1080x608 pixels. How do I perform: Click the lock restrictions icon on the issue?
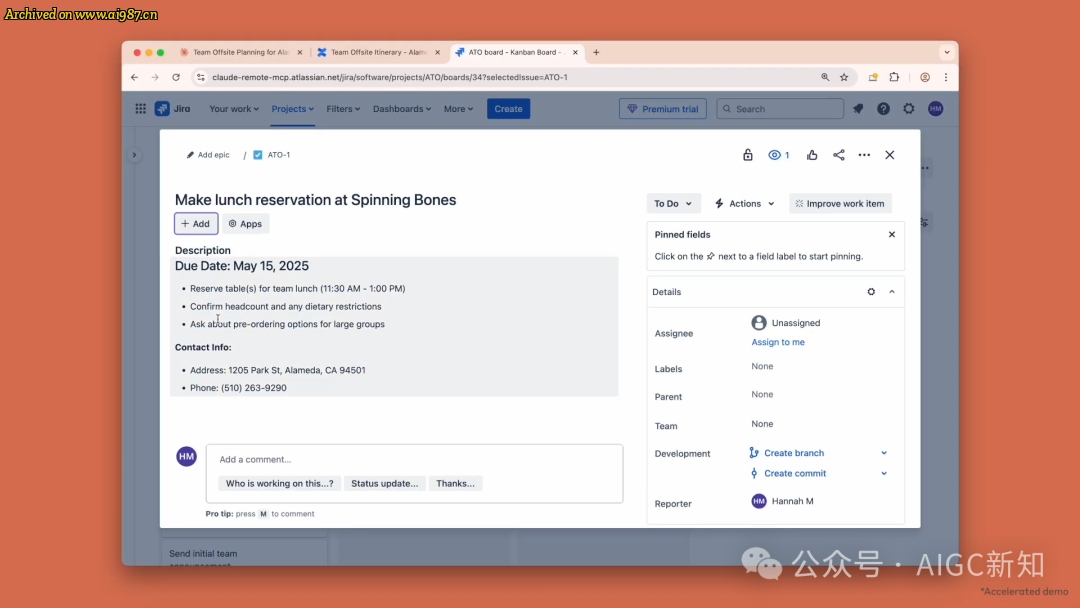[x=747, y=155]
